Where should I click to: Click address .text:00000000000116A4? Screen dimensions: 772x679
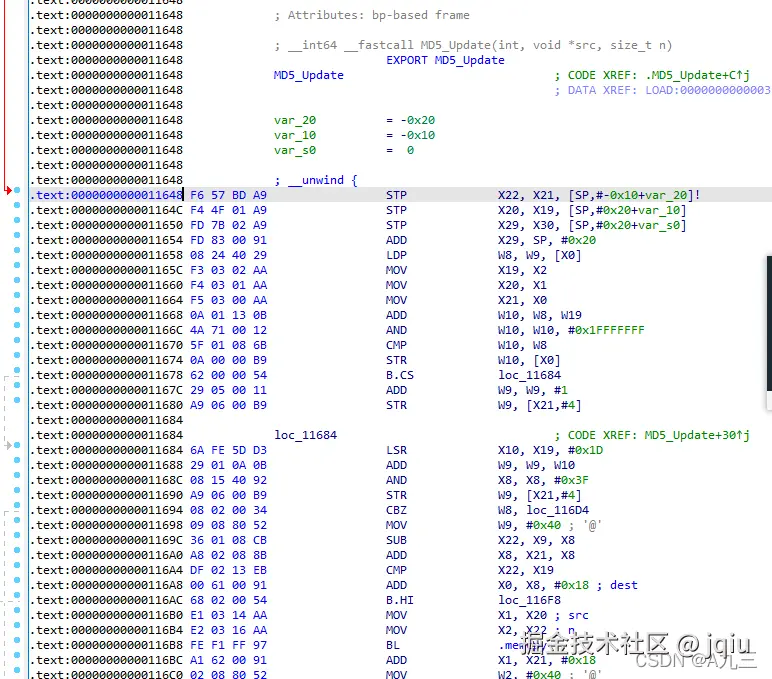(x=106, y=570)
